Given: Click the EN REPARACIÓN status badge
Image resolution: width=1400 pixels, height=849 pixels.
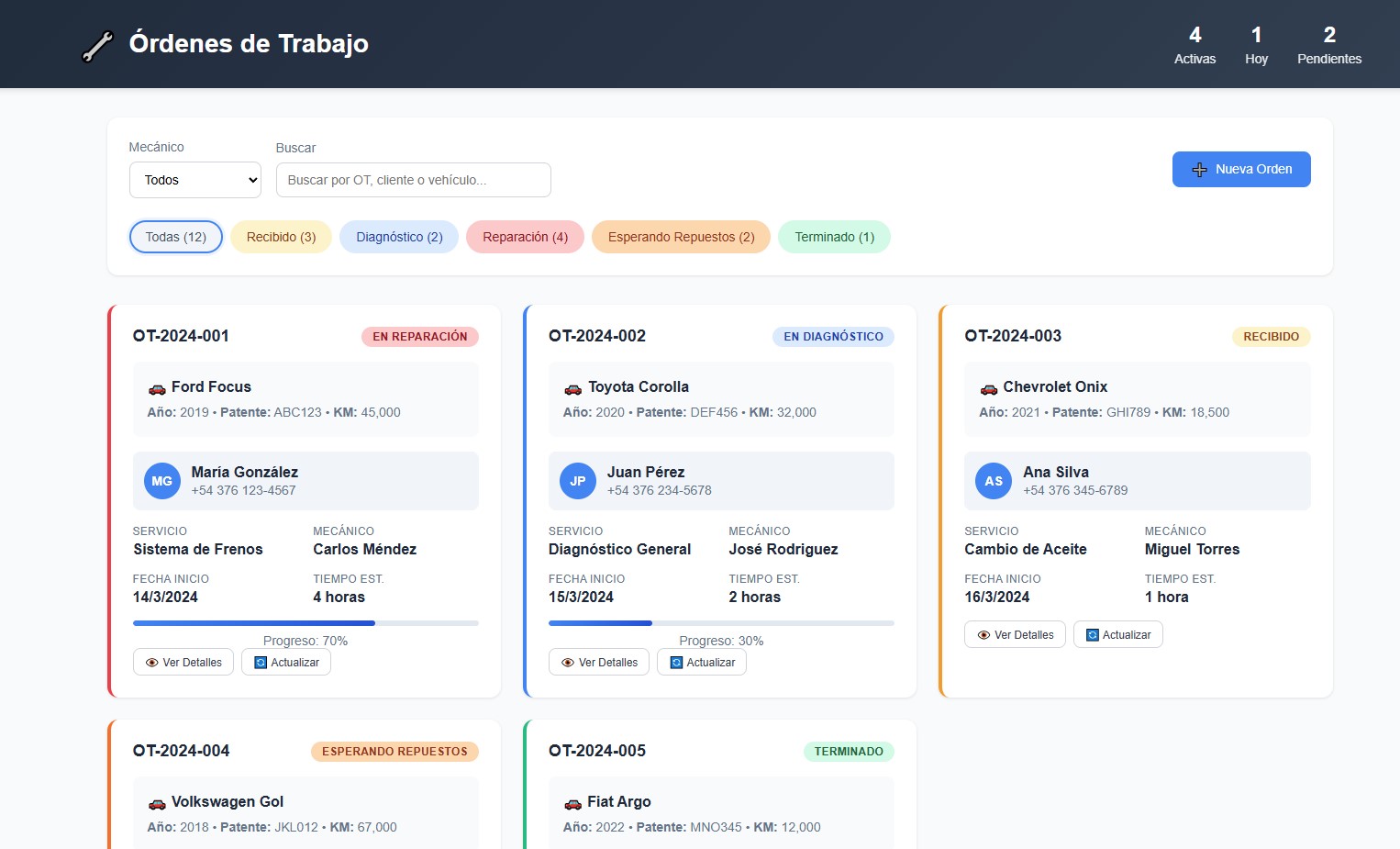Looking at the screenshot, I should (420, 337).
